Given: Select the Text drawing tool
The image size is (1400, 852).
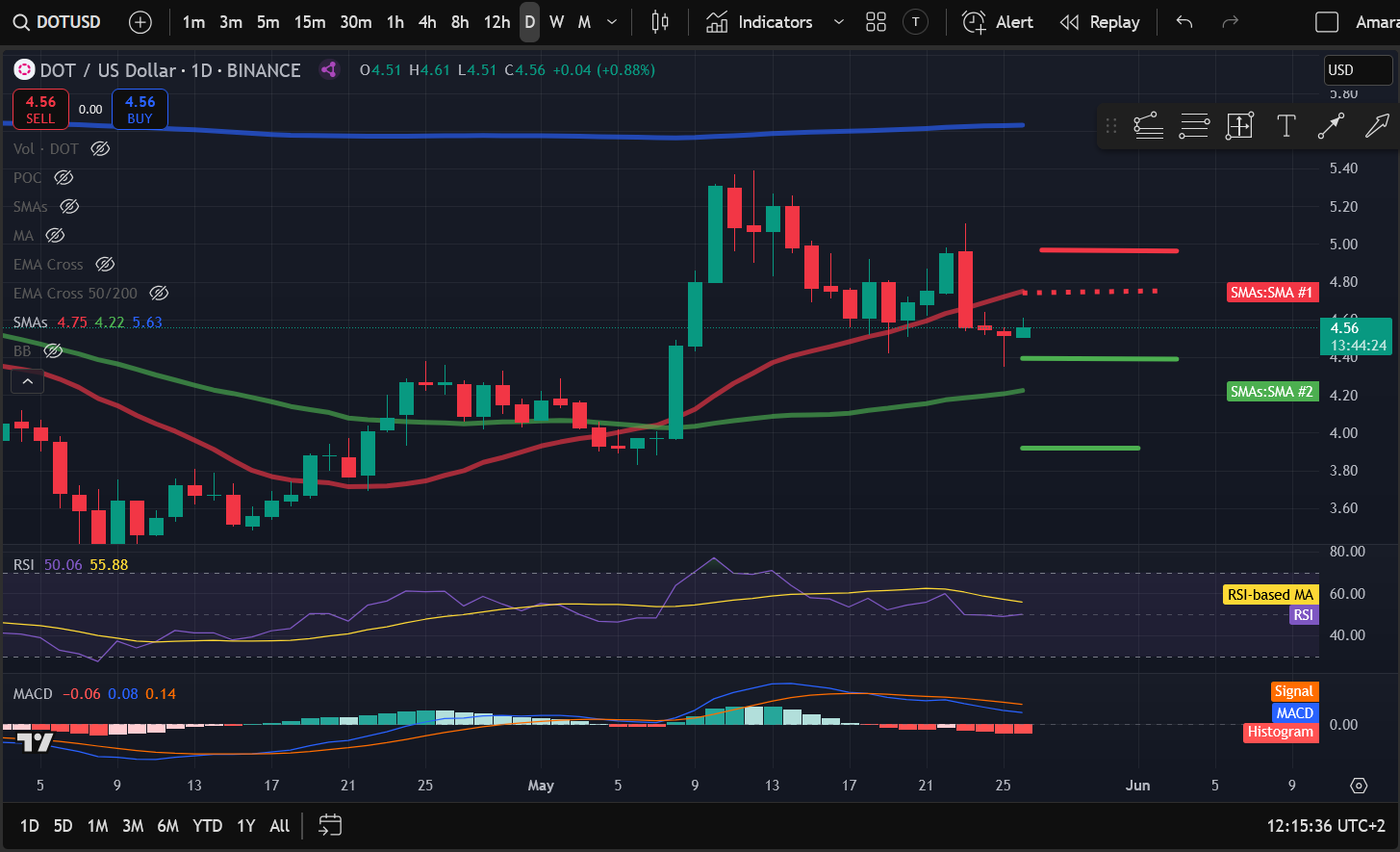Looking at the screenshot, I should [1285, 126].
